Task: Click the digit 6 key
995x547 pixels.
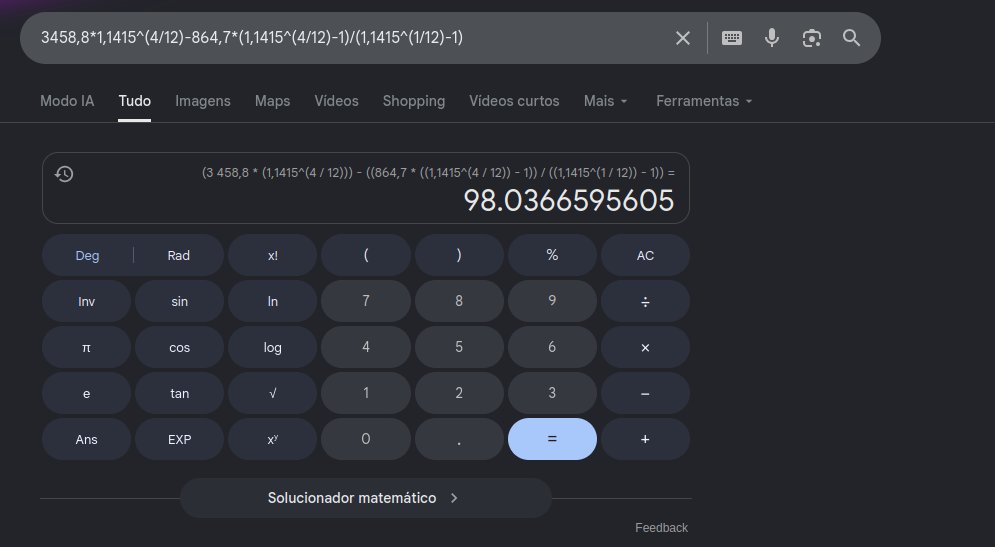Action: (x=552, y=347)
